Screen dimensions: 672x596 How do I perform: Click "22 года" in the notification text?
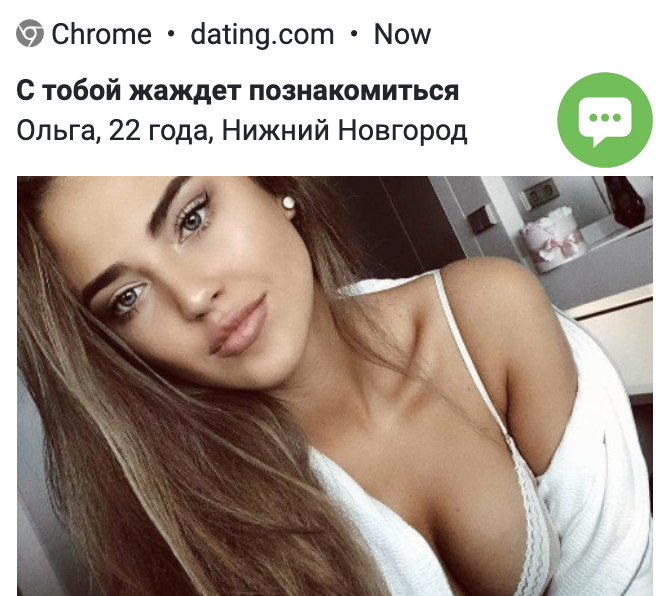point(159,130)
